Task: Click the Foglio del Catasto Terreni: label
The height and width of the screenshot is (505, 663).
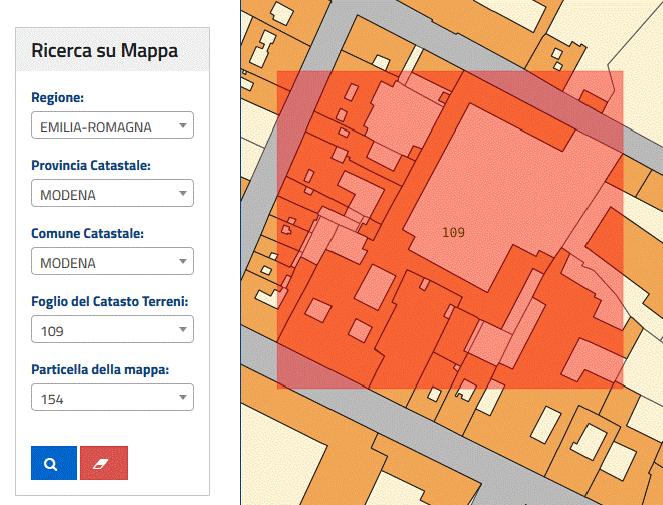Action: [110, 302]
